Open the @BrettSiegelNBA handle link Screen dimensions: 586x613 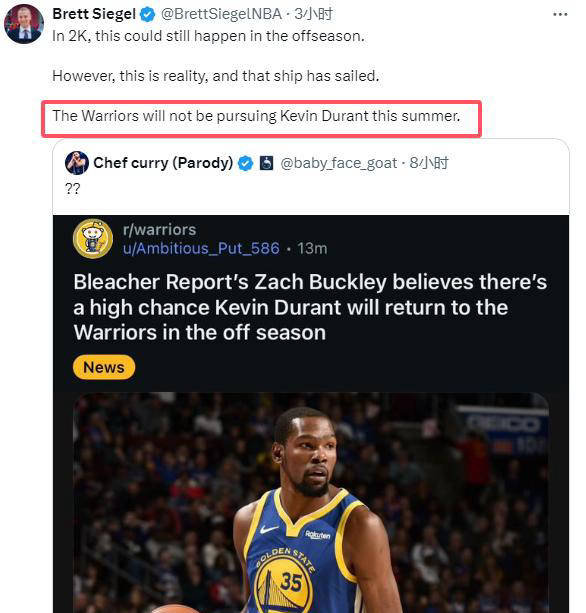tap(221, 14)
